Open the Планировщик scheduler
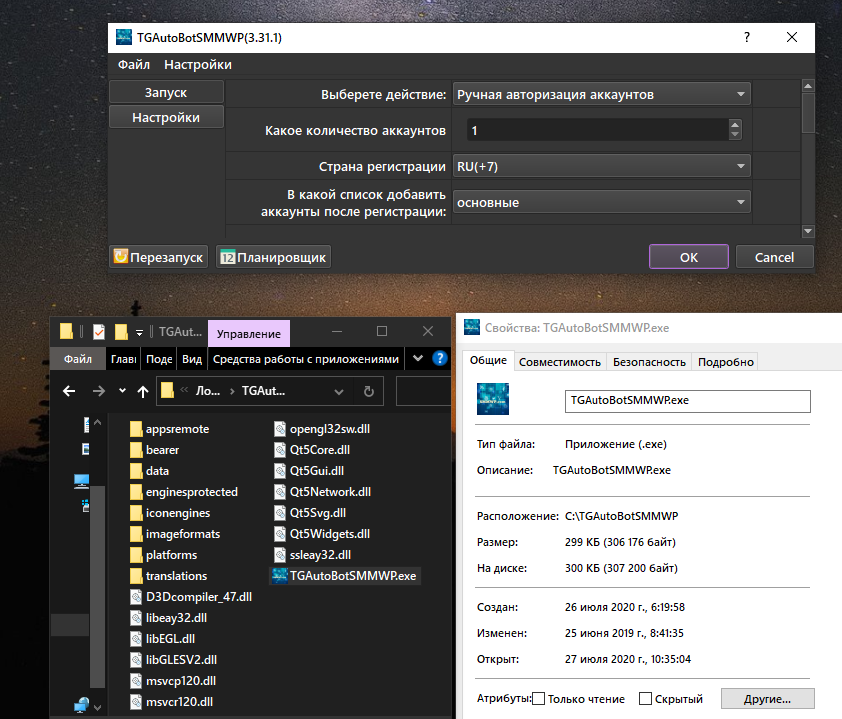Viewport: 842px width, 719px height. (273, 257)
